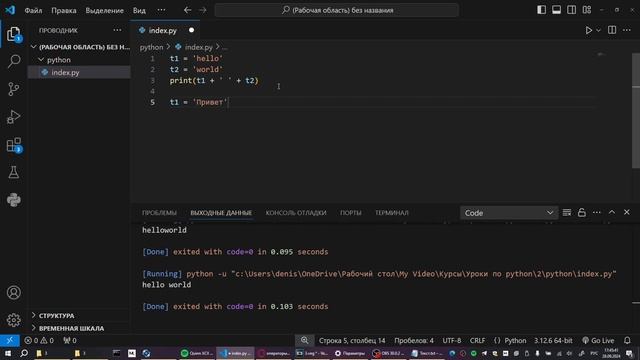Screen dimensions: 640x360
Task: Toggle secondary sidebar visibility
Action: point(571,10)
